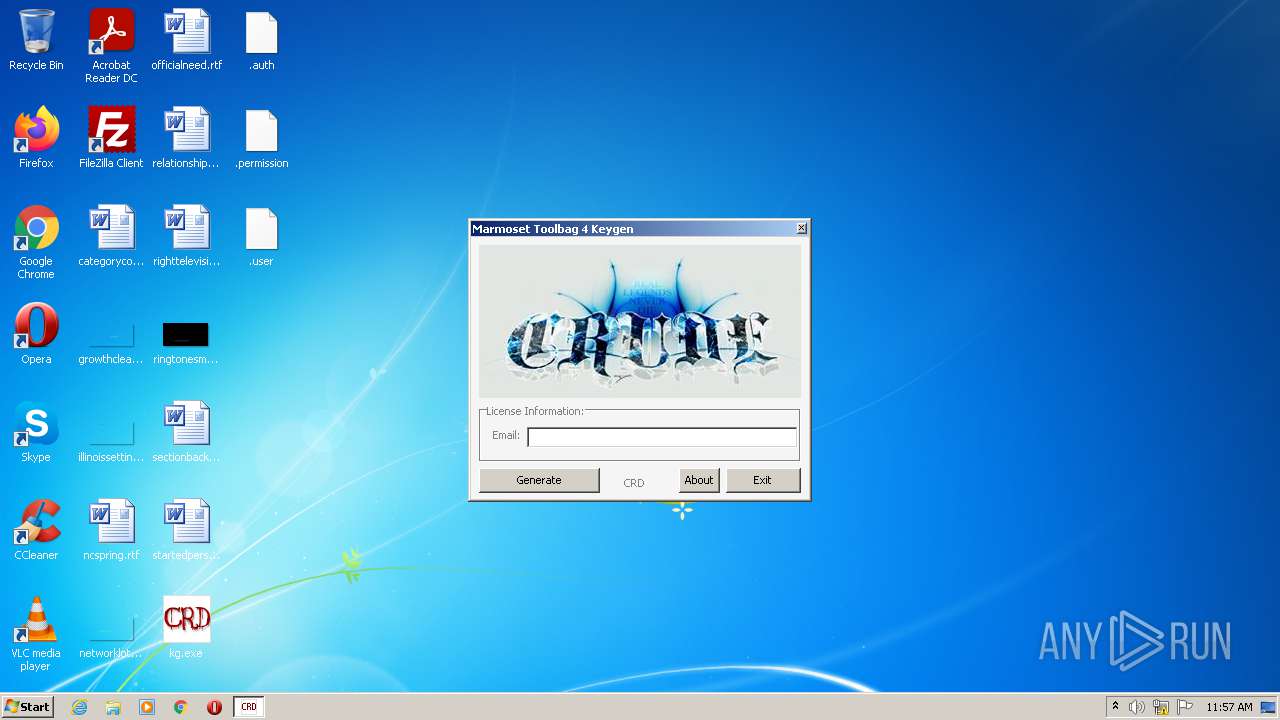Open the network tray icon
Image resolution: width=1280 pixels, height=720 pixels.
coord(1161,707)
